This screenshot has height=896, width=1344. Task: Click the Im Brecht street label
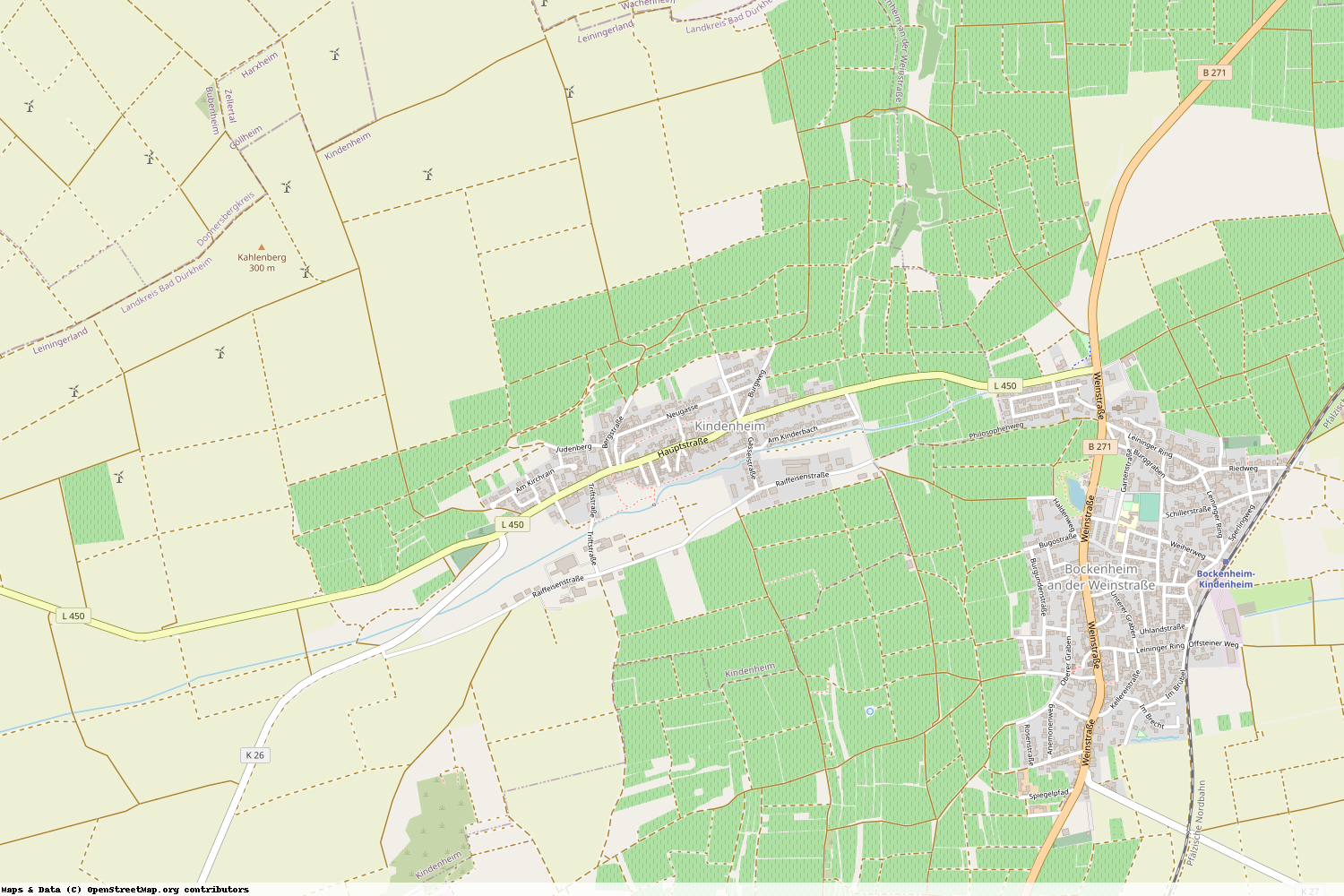(x=1153, y=717)
